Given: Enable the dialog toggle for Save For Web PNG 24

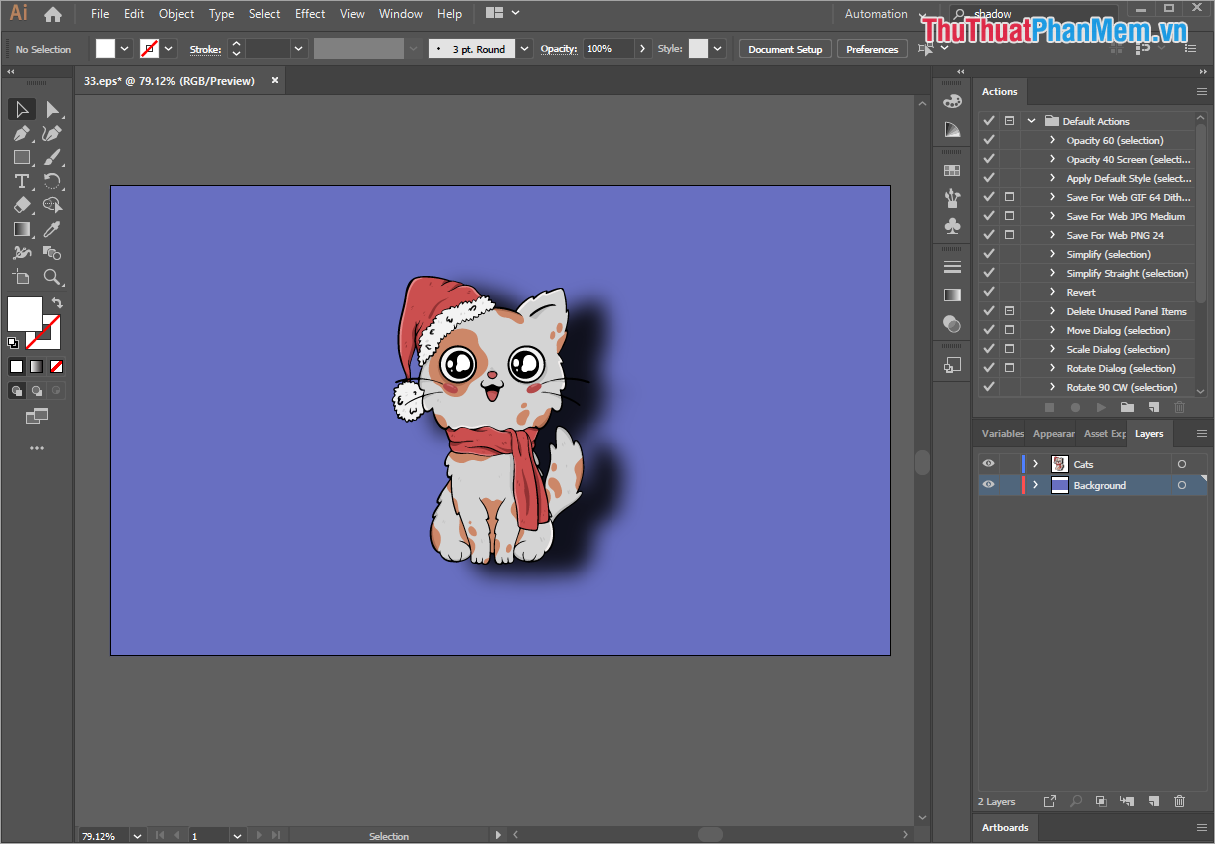Looking at the screenshot, I should 1009,234.
